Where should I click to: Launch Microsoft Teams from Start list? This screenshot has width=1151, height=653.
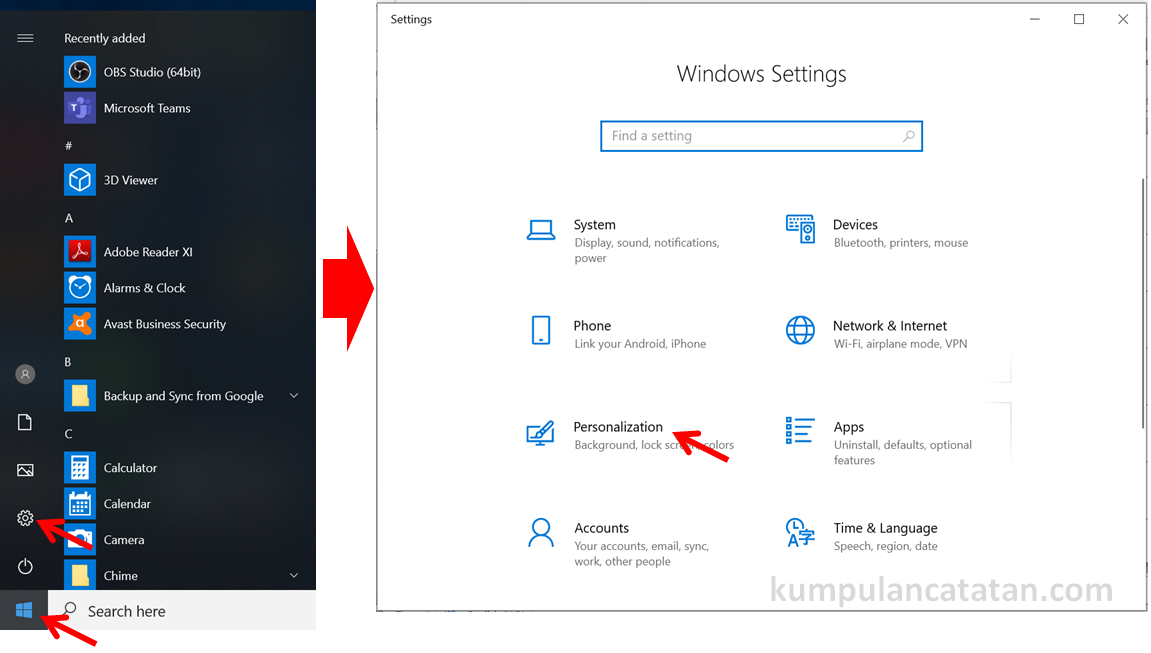[x=147, y=108]
